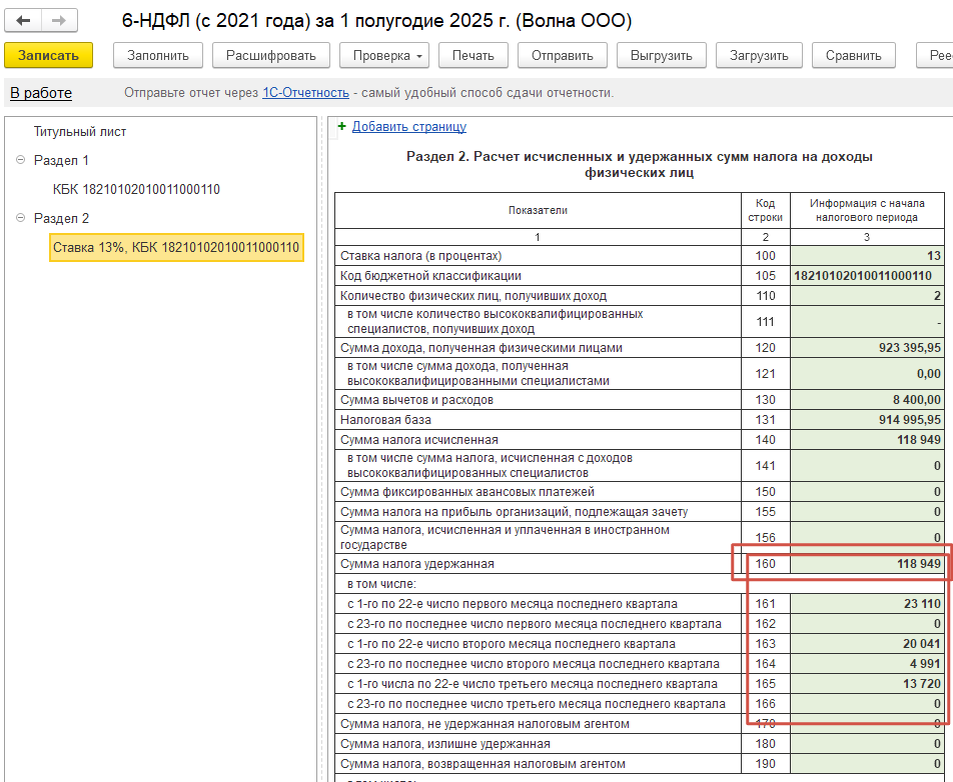Select КБК 18210102010011000110 under Раздел 1
This screenshot has height=782, width=953.
point(136,190)
